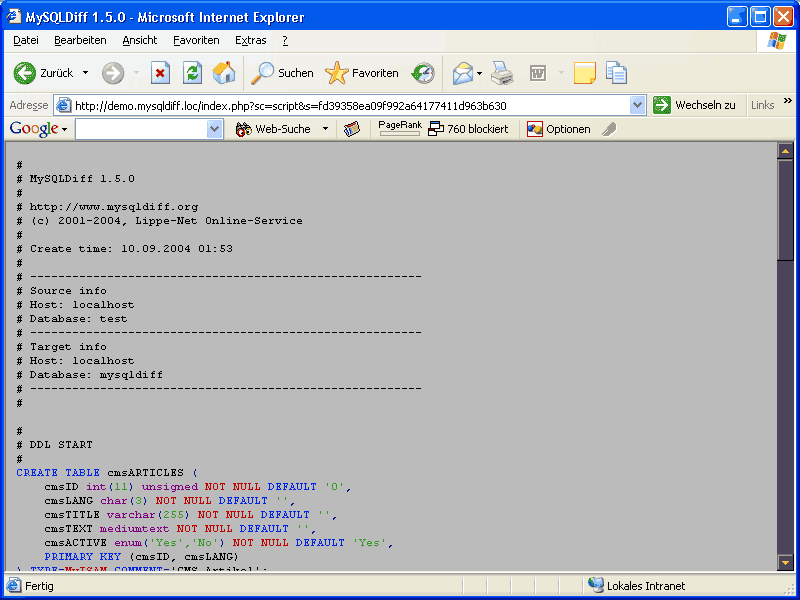Open Web-Suche dropdown arrow
Screen dimensions: 800x600
[x=326, y=129]
